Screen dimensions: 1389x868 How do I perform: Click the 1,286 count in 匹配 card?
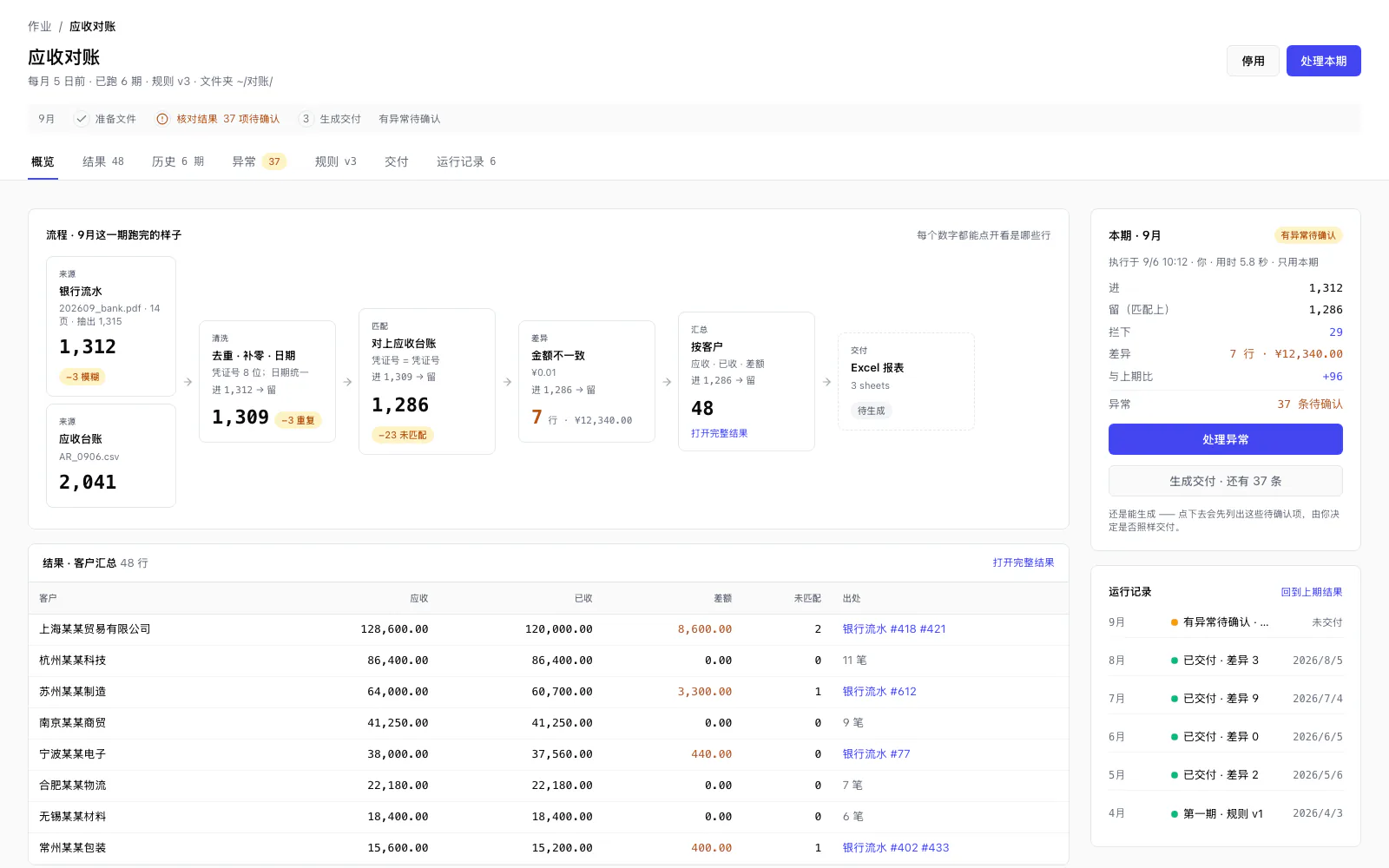pos(400,404)
